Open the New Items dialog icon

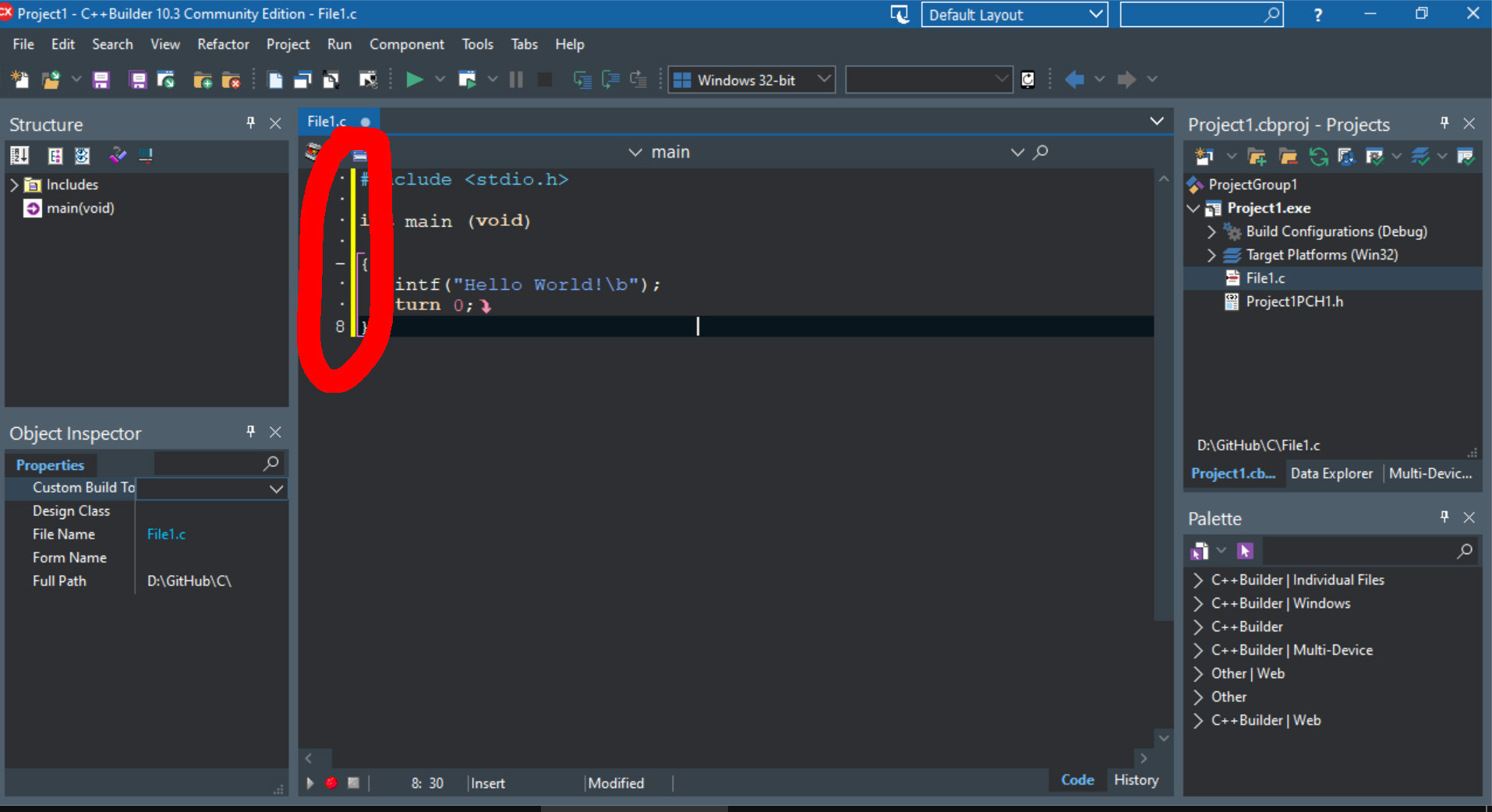(20, 79)
